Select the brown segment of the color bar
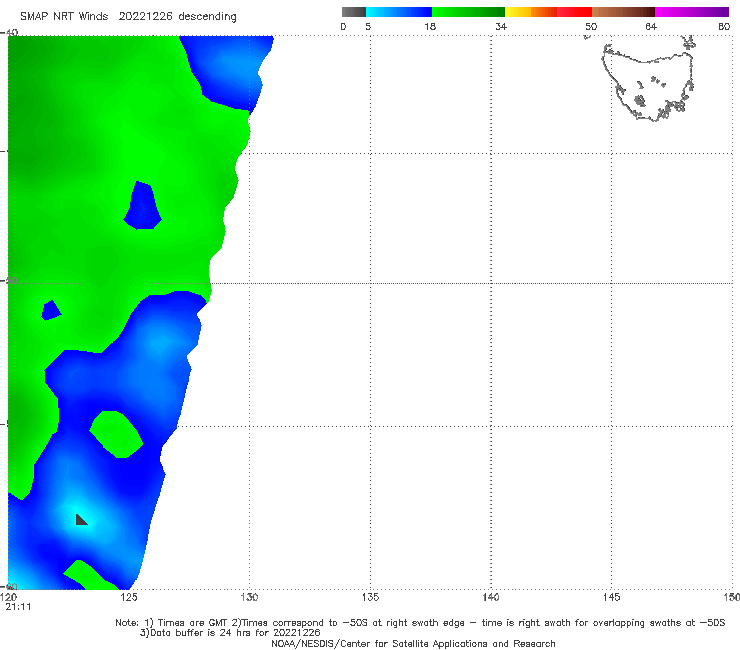 [x=623, y=12]
